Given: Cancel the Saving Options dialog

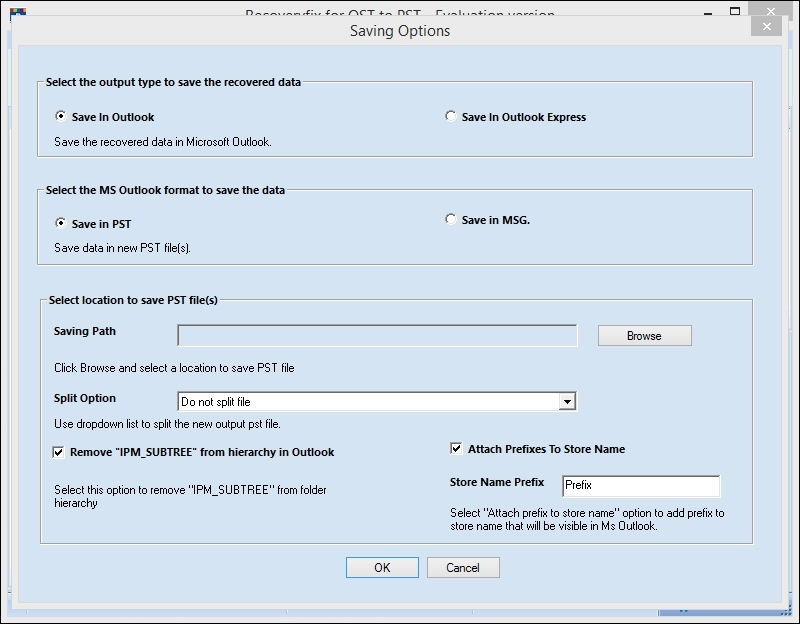Looking at the screenshot, I should point(463,567).
